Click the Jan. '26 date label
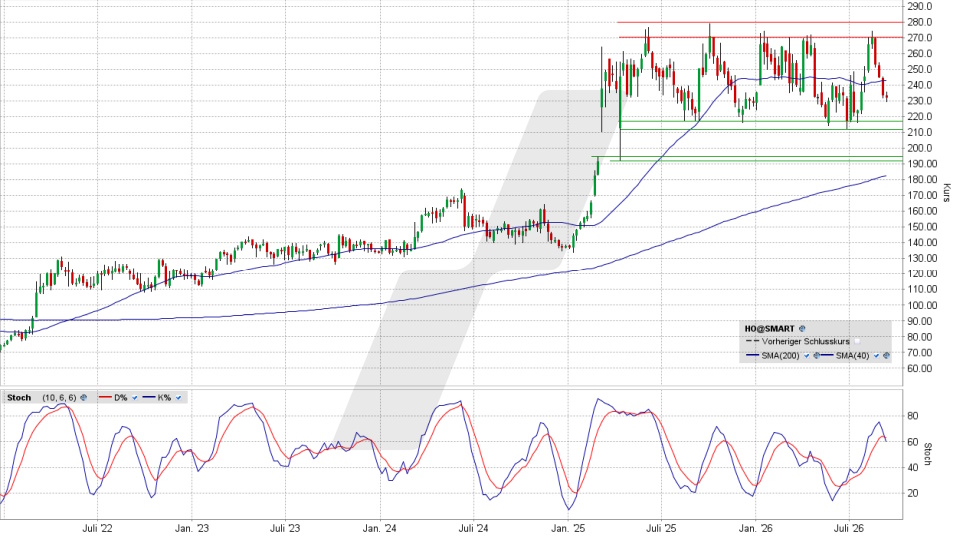The image size is (960, 540). tap(756, 528)
